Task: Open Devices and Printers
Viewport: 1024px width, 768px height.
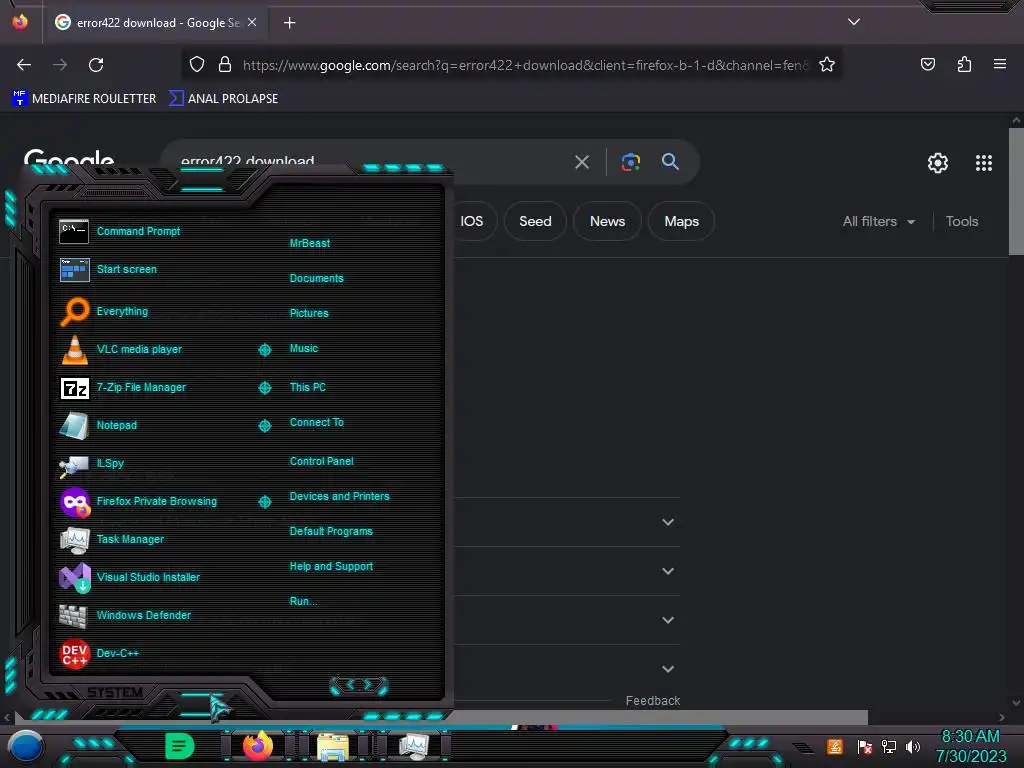Action: [x=339, y=496]
